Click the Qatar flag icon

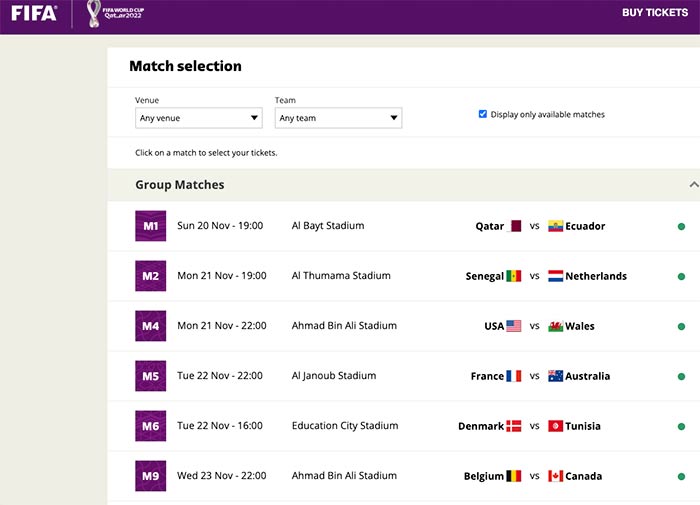click(x=516, y=226)
